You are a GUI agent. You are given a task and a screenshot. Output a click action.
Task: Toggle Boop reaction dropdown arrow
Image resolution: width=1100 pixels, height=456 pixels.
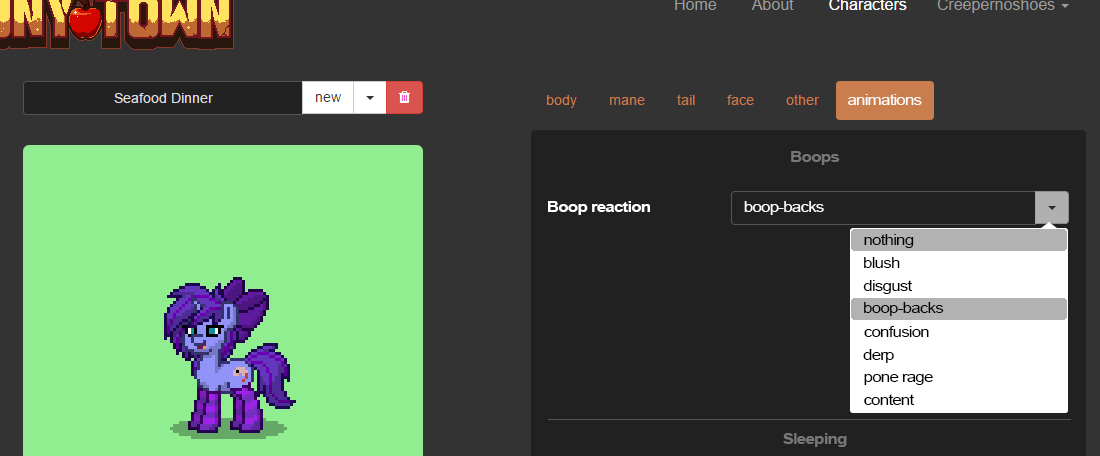point(1052,208)
